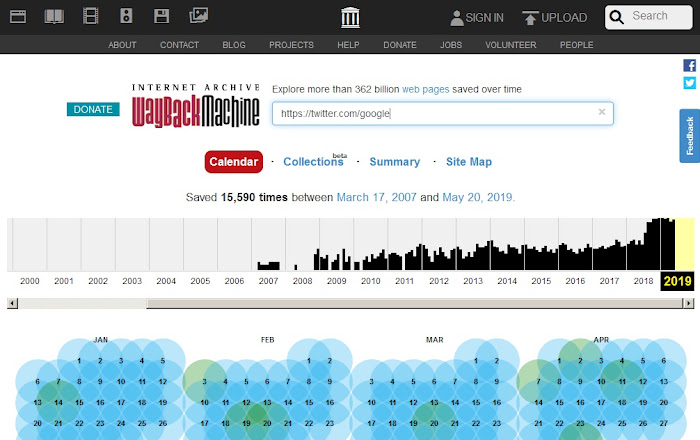
Task: Open the Feedback side tab
Action: [x=690, y=136]
